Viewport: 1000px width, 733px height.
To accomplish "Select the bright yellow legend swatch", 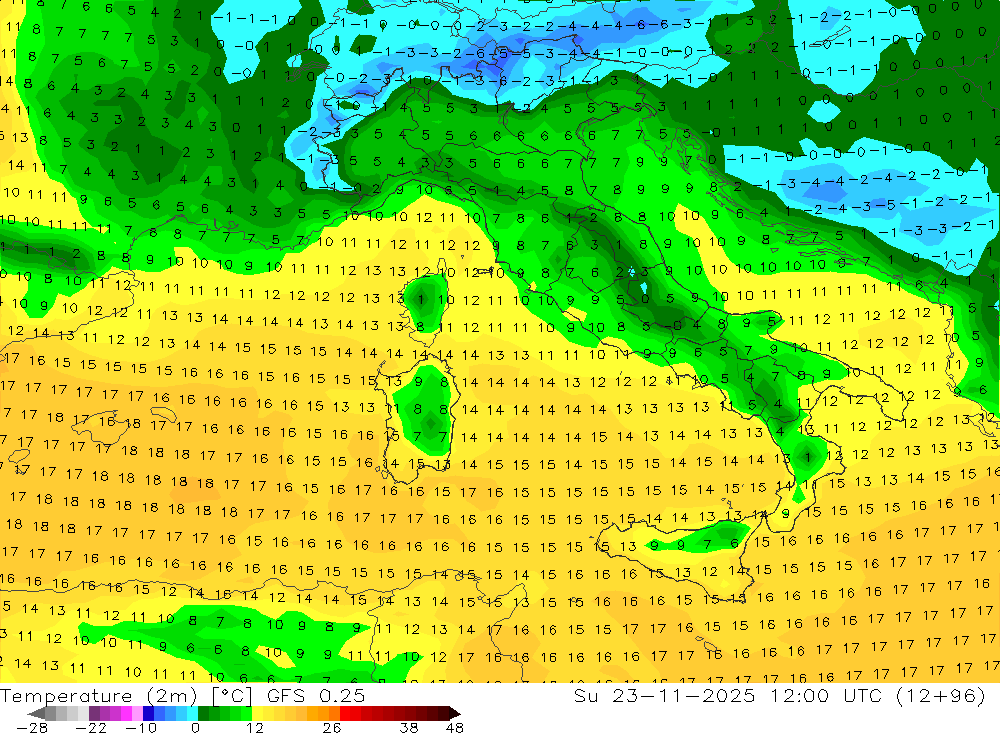I will (x=257, y=713).
